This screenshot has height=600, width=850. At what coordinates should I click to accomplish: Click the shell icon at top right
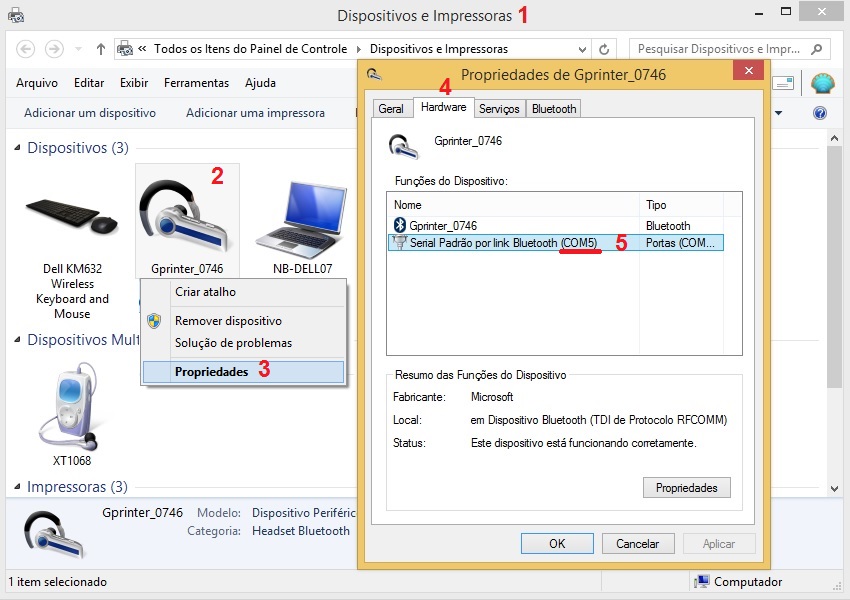click(x=822, y=83)
